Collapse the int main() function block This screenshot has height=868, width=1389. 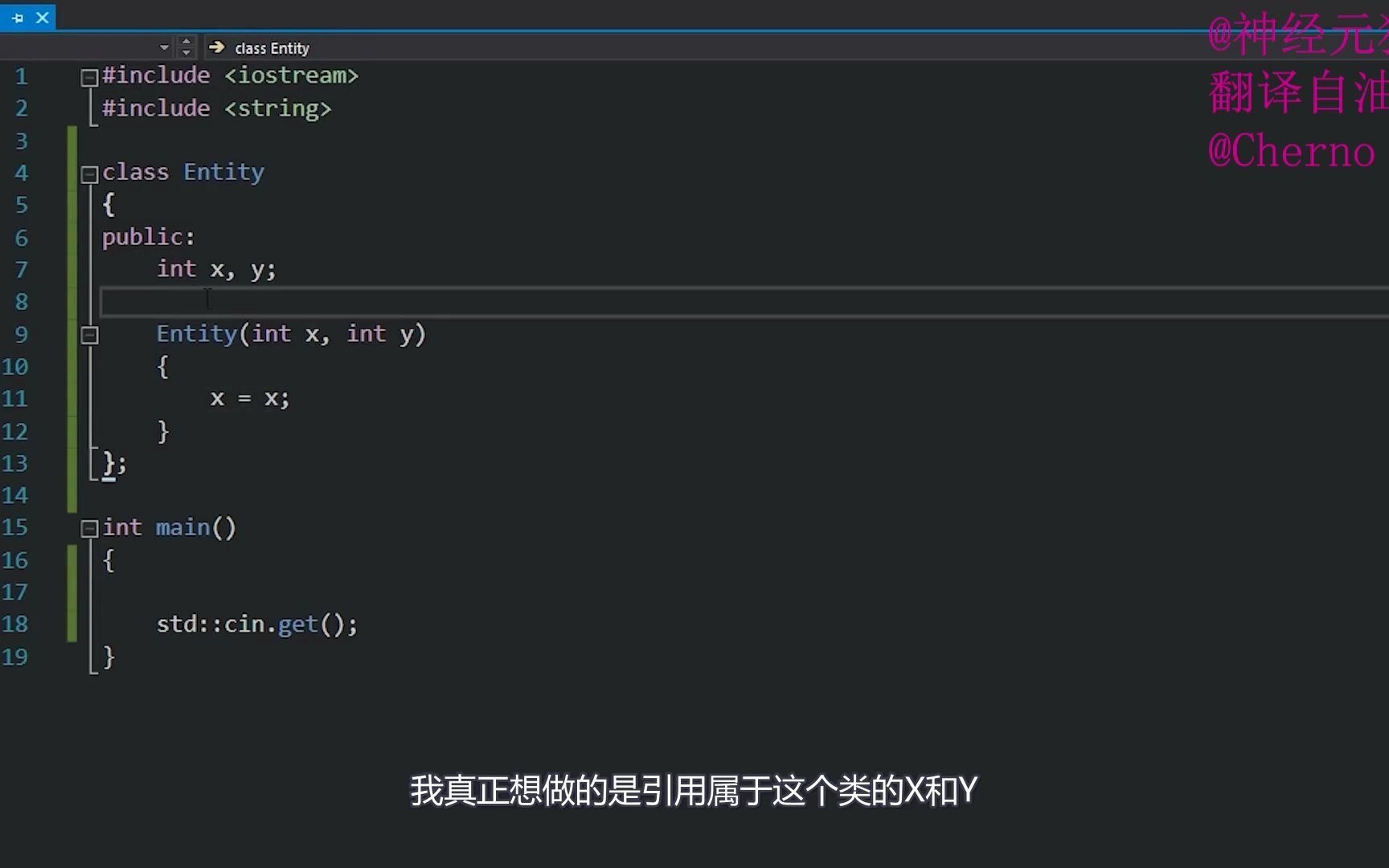pyautogui.click(x=89, y=529)
